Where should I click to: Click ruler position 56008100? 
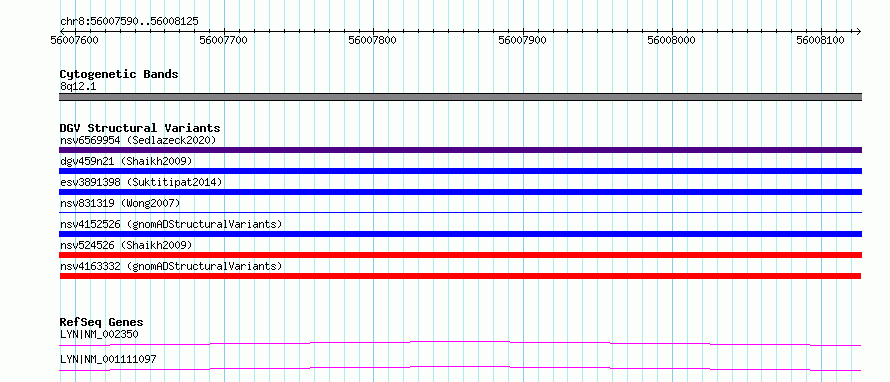[x=821, y=40]
